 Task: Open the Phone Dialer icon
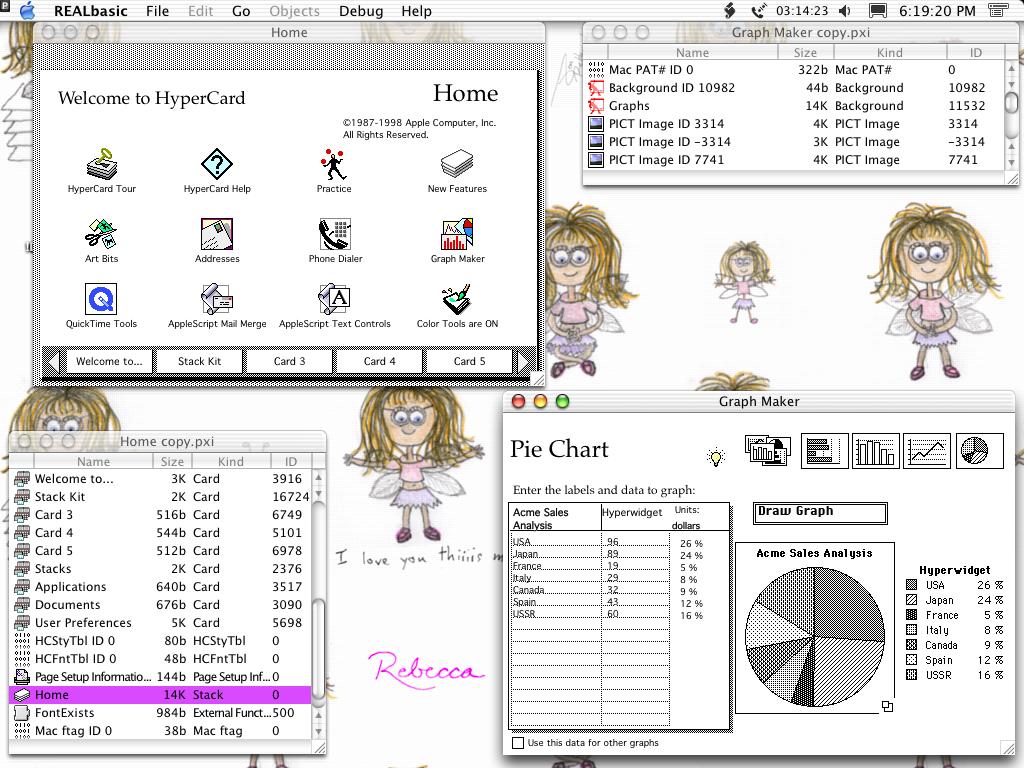point(335,234)
